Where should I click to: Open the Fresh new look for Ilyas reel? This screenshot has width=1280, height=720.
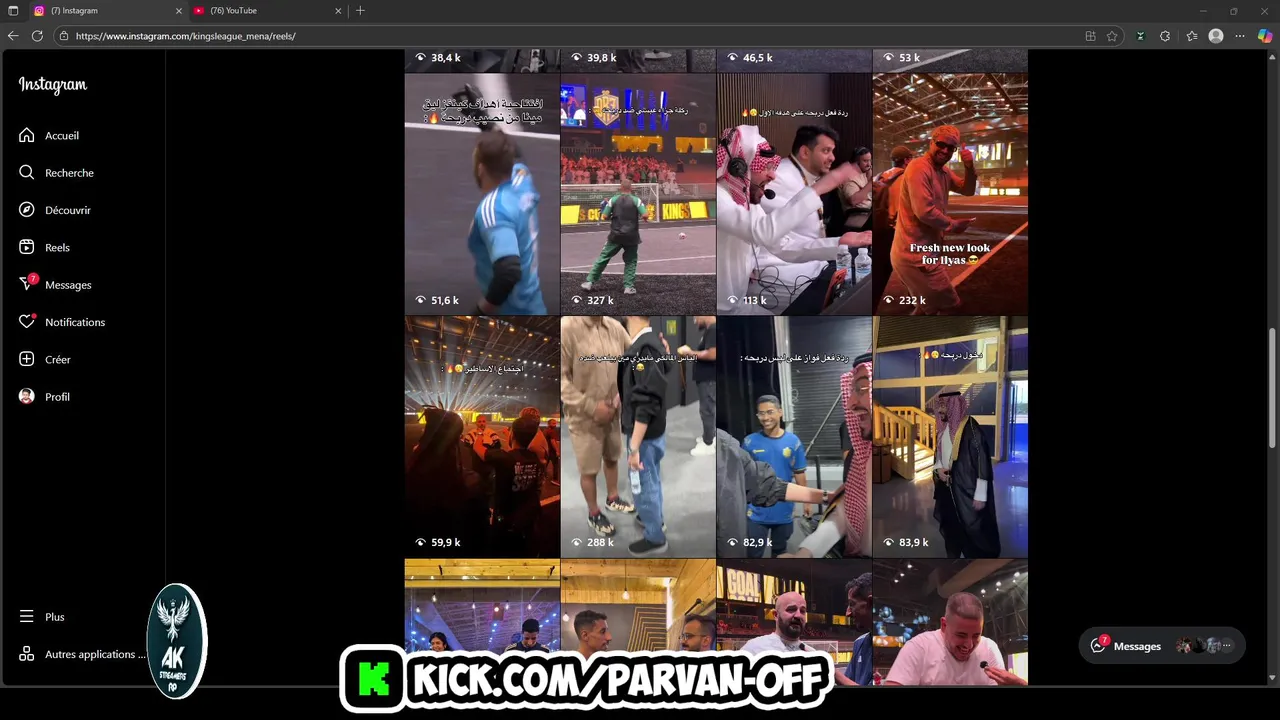point(950,194)
